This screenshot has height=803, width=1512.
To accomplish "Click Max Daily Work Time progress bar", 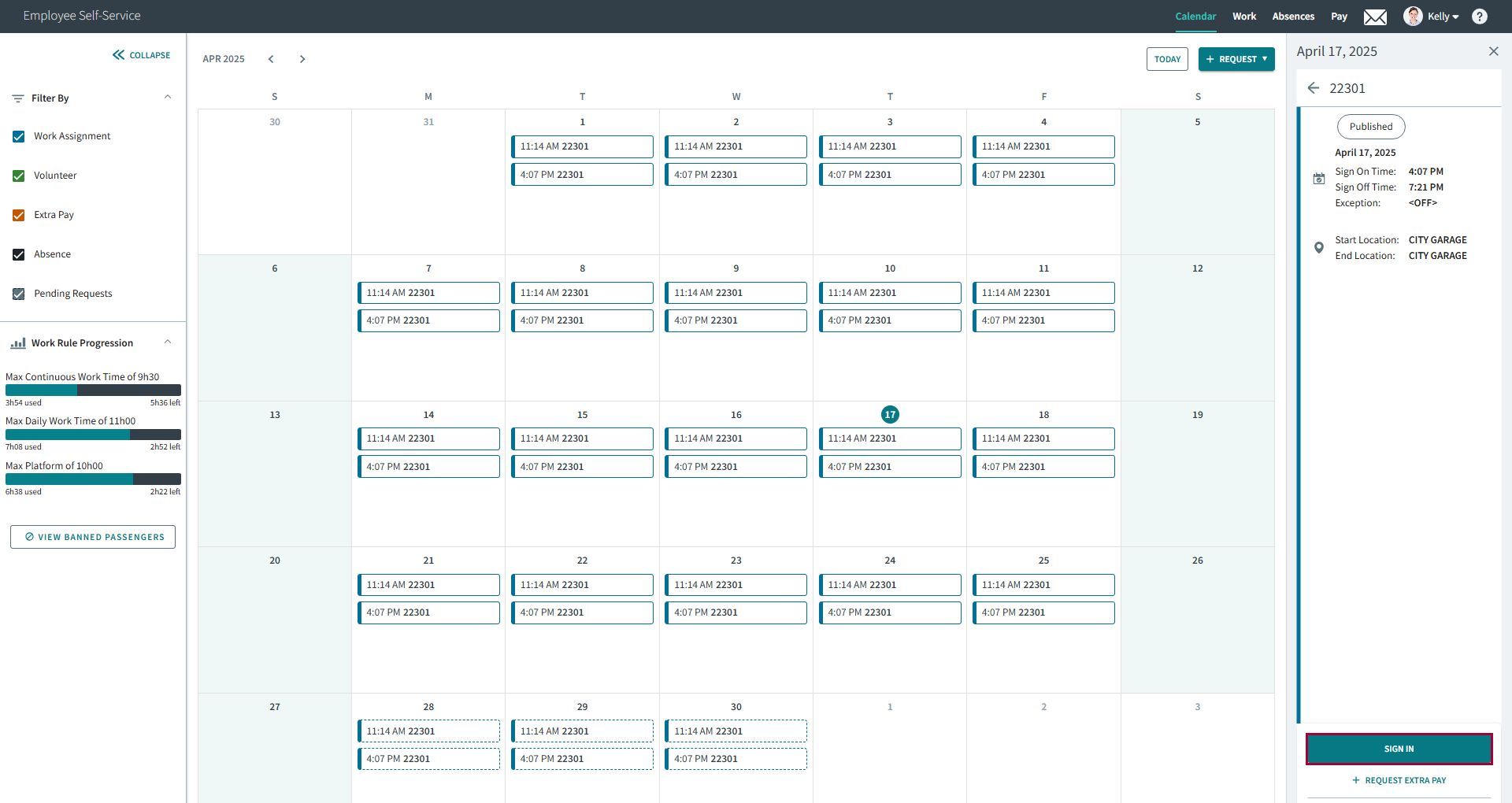I will coord(93,435).
